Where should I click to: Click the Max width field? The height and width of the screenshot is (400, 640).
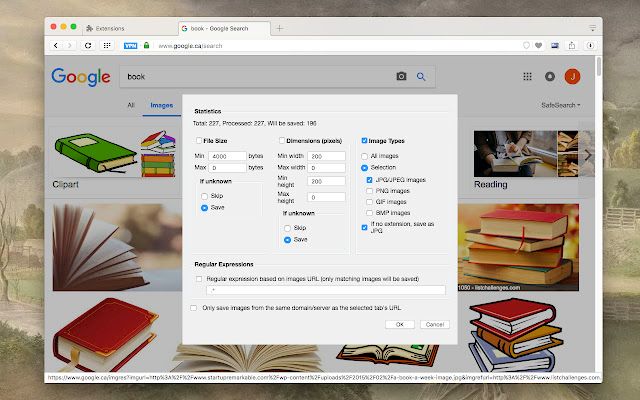pos(326,168)
